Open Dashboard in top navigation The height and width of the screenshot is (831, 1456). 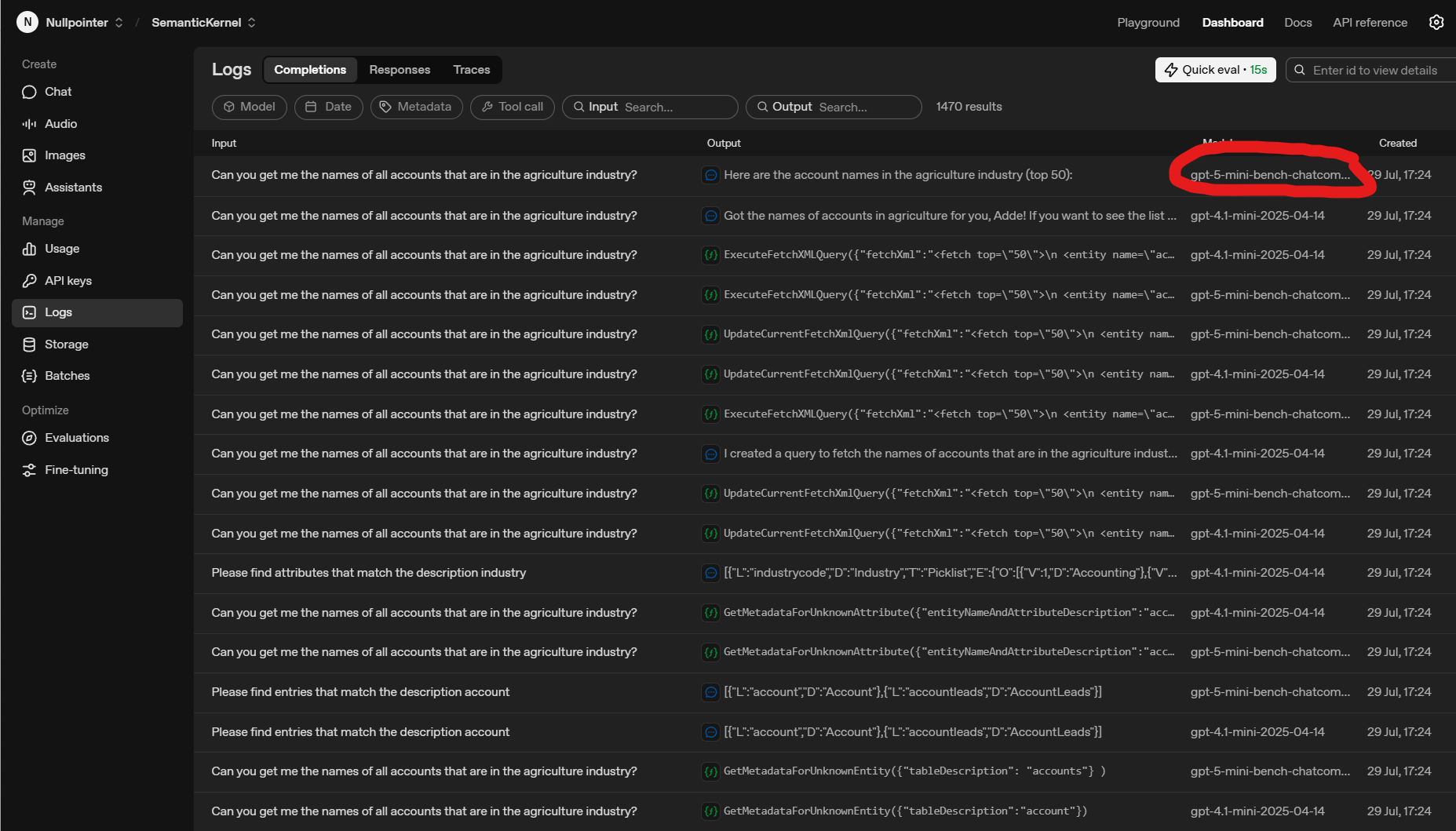click(x=1232, y=22)
